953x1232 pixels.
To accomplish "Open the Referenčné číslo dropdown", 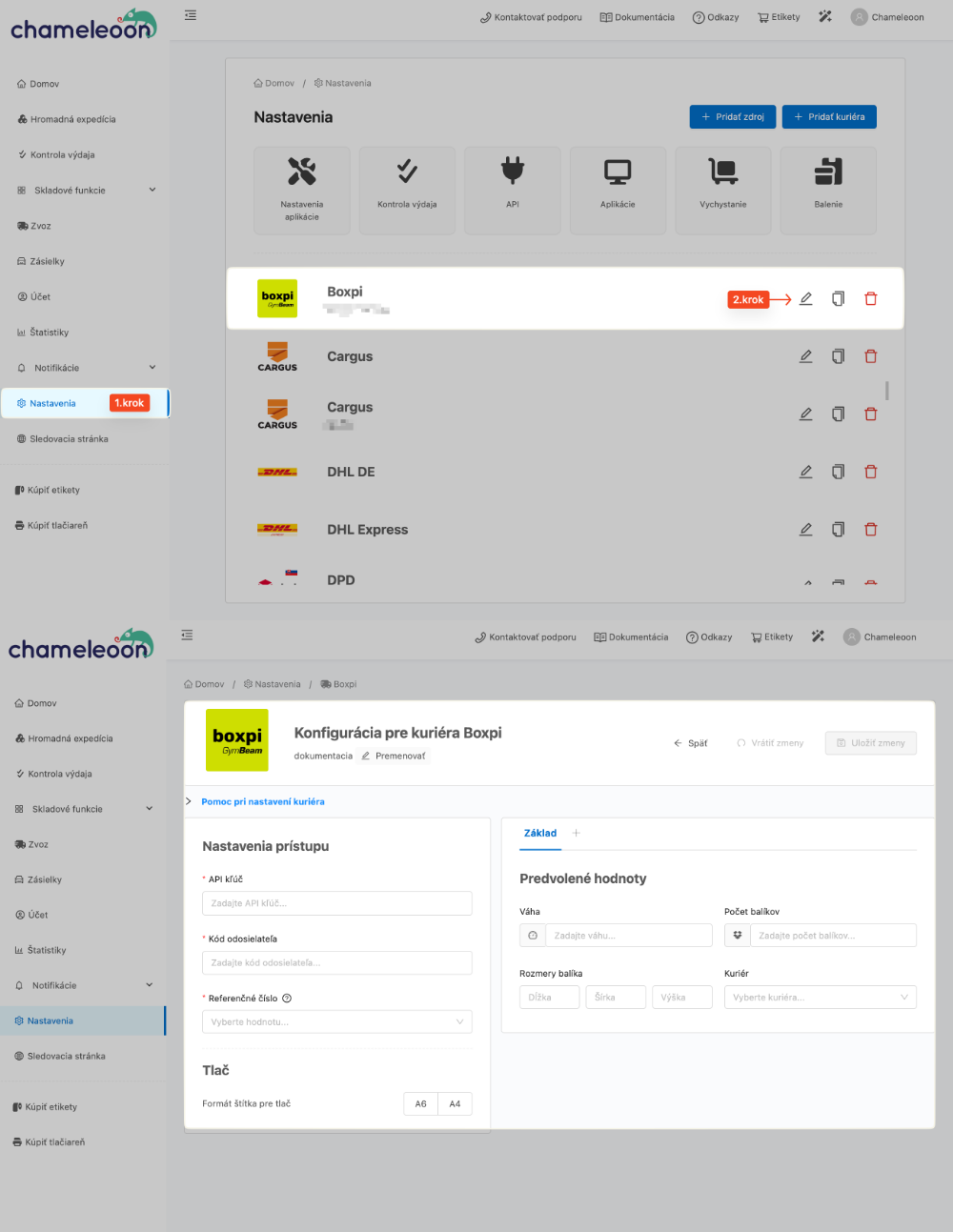I will point(336,1022).
